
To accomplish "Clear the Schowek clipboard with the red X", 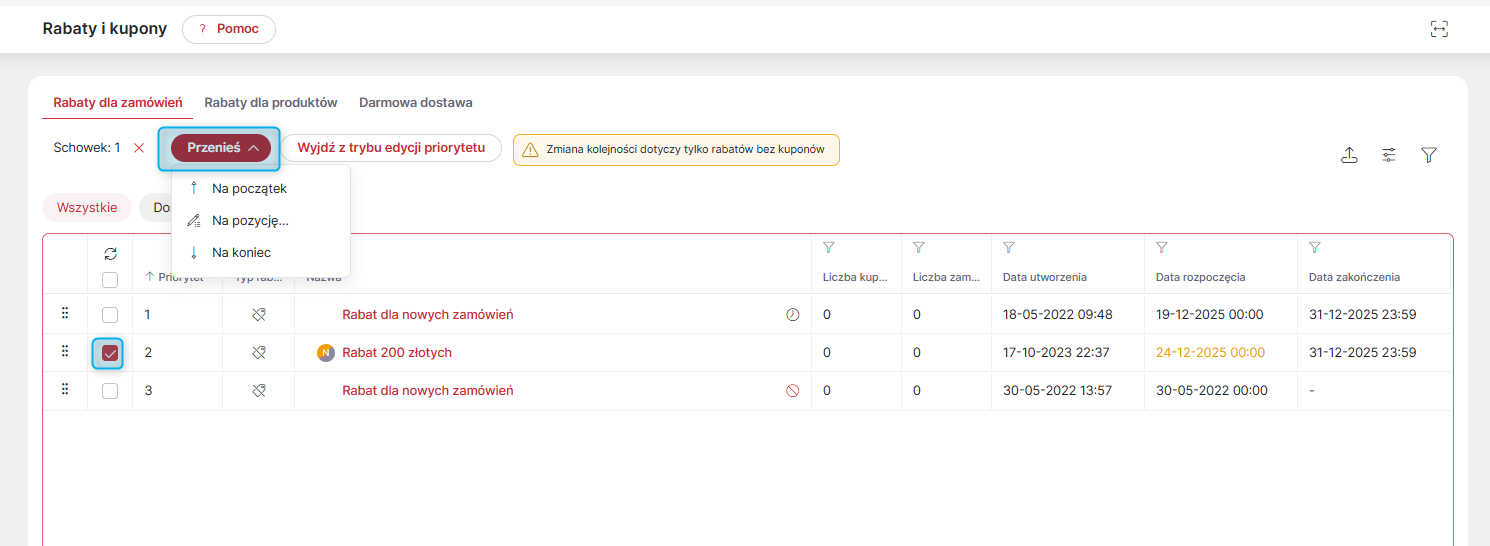I will pyautogui.click(x=139, y=148).
